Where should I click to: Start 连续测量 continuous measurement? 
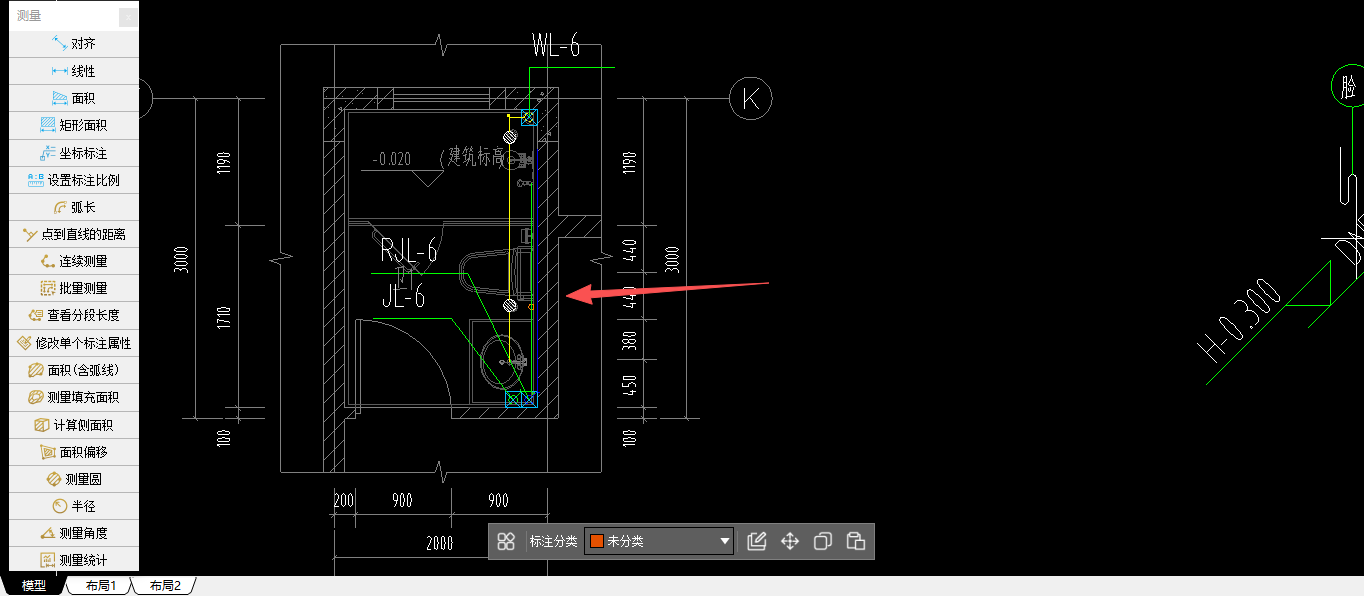[x=73, y=261]
